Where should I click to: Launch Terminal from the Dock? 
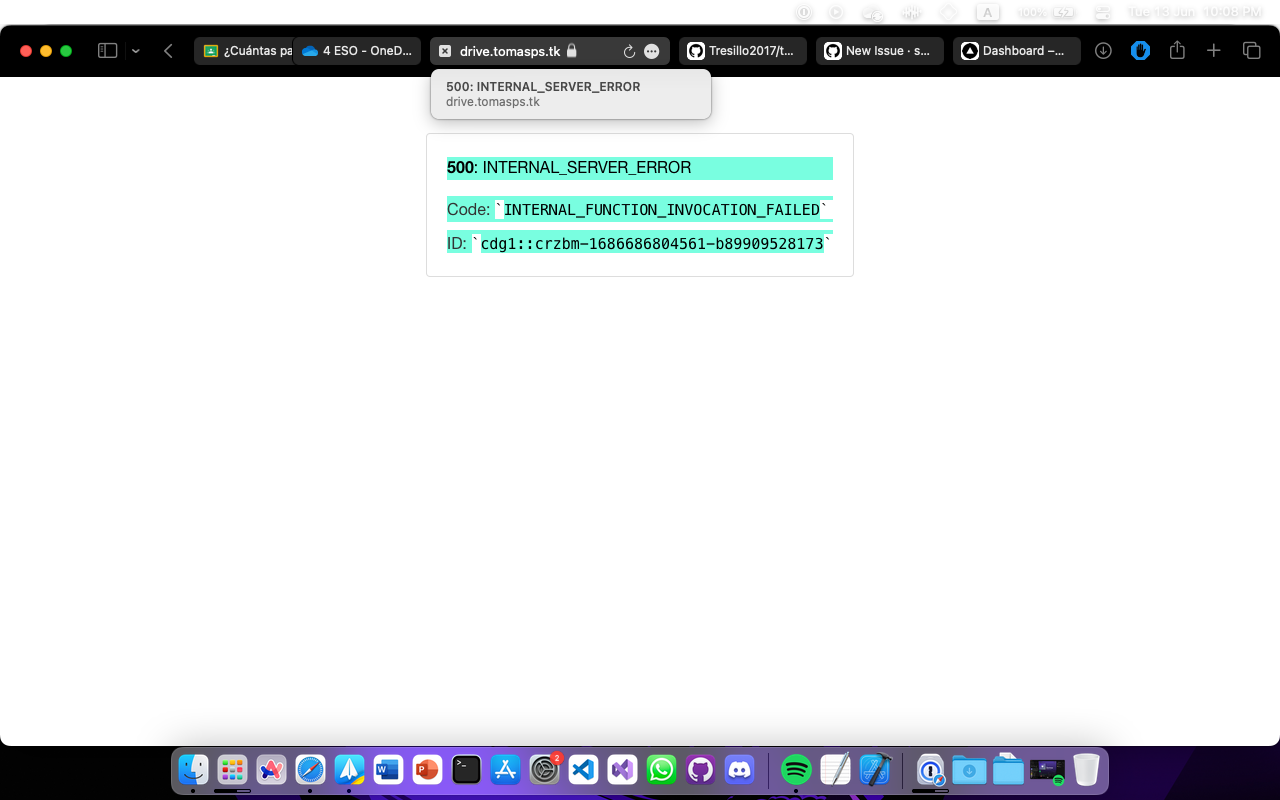point(466,770)
